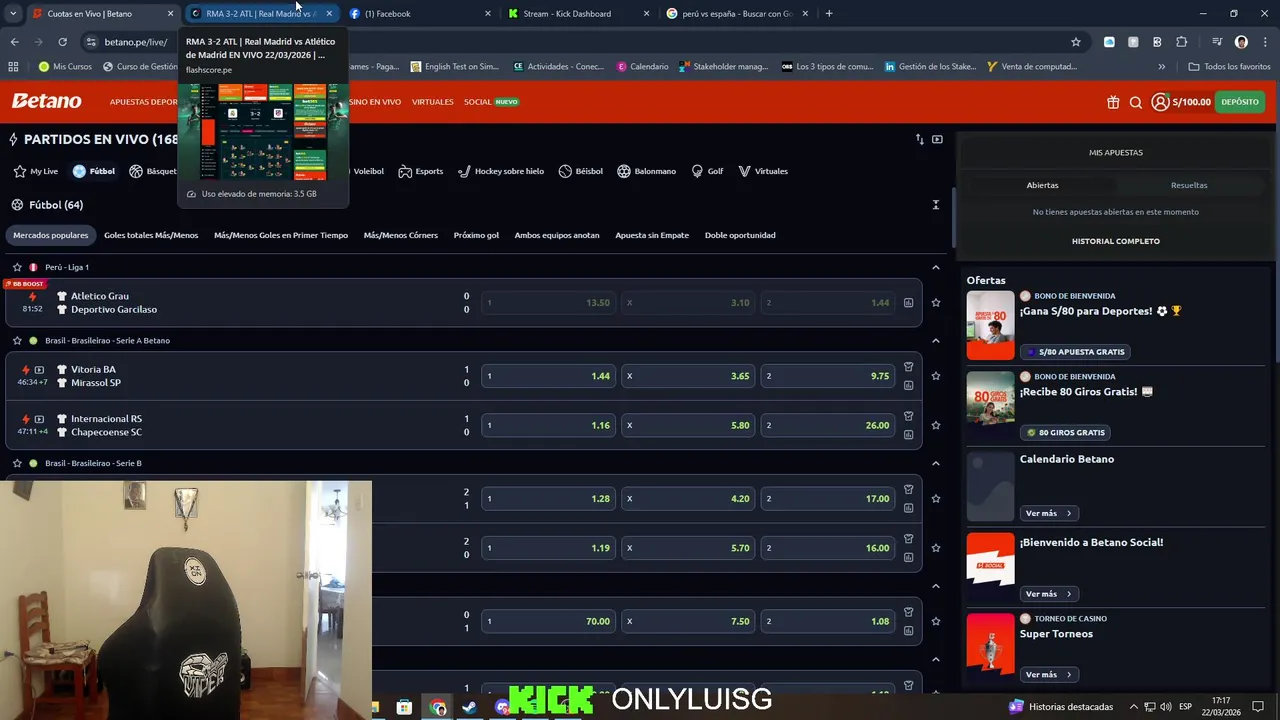Favorite the Brasileirao Serie B league star
Image resolution: width=1280 pixels, height=720 pixels.
[x=17, y=463]
